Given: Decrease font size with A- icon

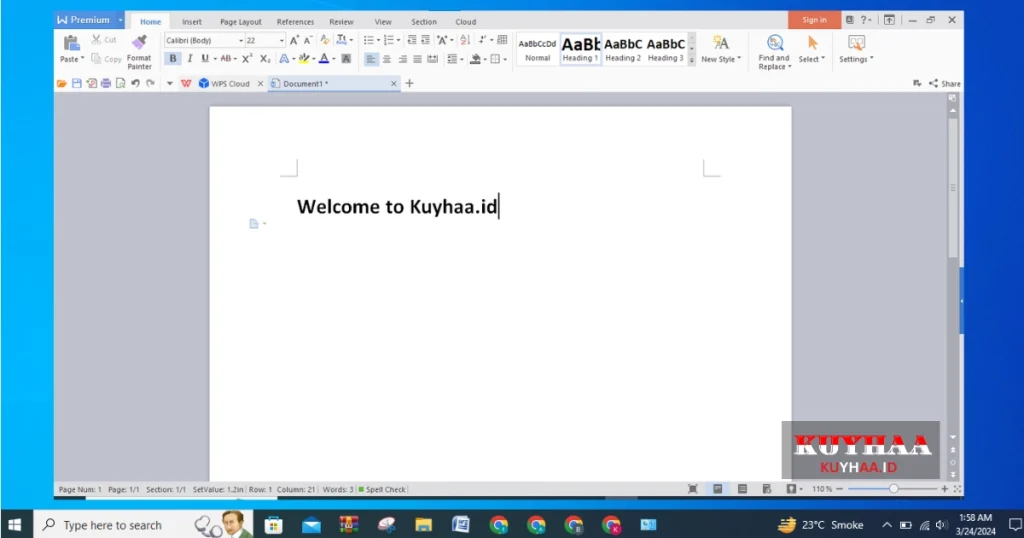Looking at the screenshot, I should [308, 40].
